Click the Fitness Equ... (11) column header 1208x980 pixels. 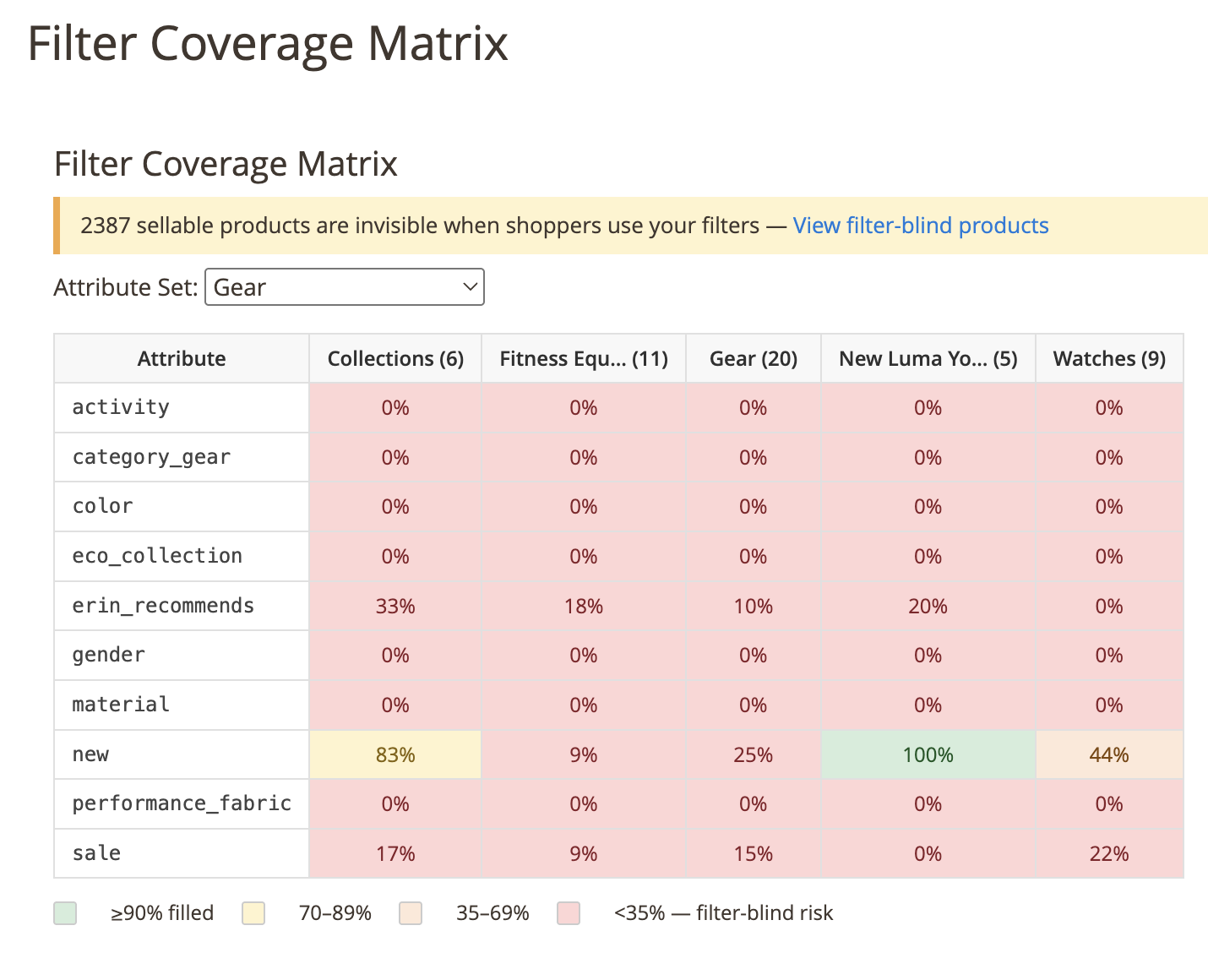click(583, 358)
